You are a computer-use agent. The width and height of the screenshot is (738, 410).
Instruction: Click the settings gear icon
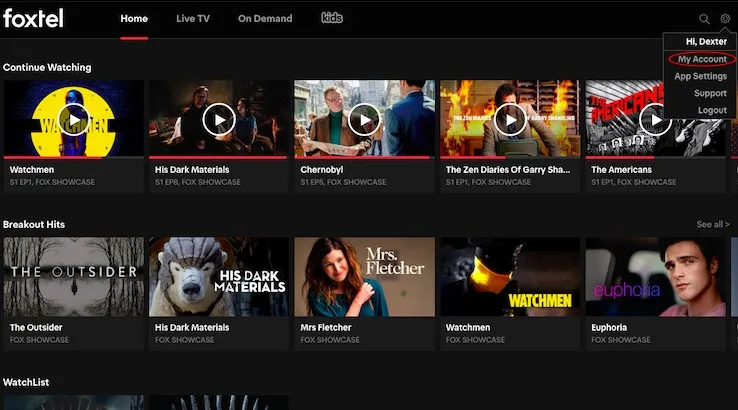[725, 19]
